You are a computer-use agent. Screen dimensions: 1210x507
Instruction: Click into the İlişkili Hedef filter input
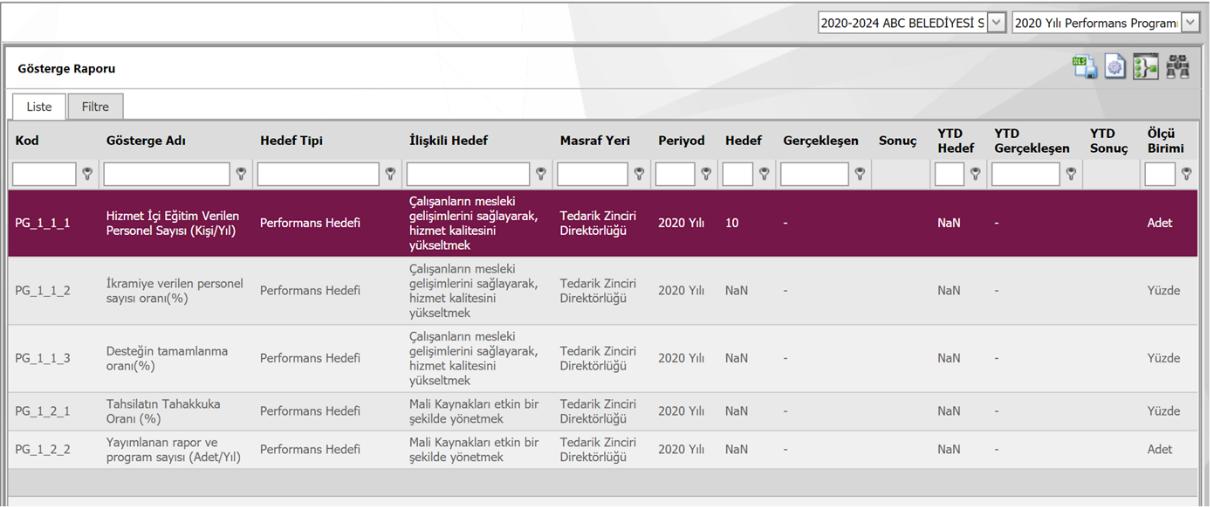pos(468,175)
